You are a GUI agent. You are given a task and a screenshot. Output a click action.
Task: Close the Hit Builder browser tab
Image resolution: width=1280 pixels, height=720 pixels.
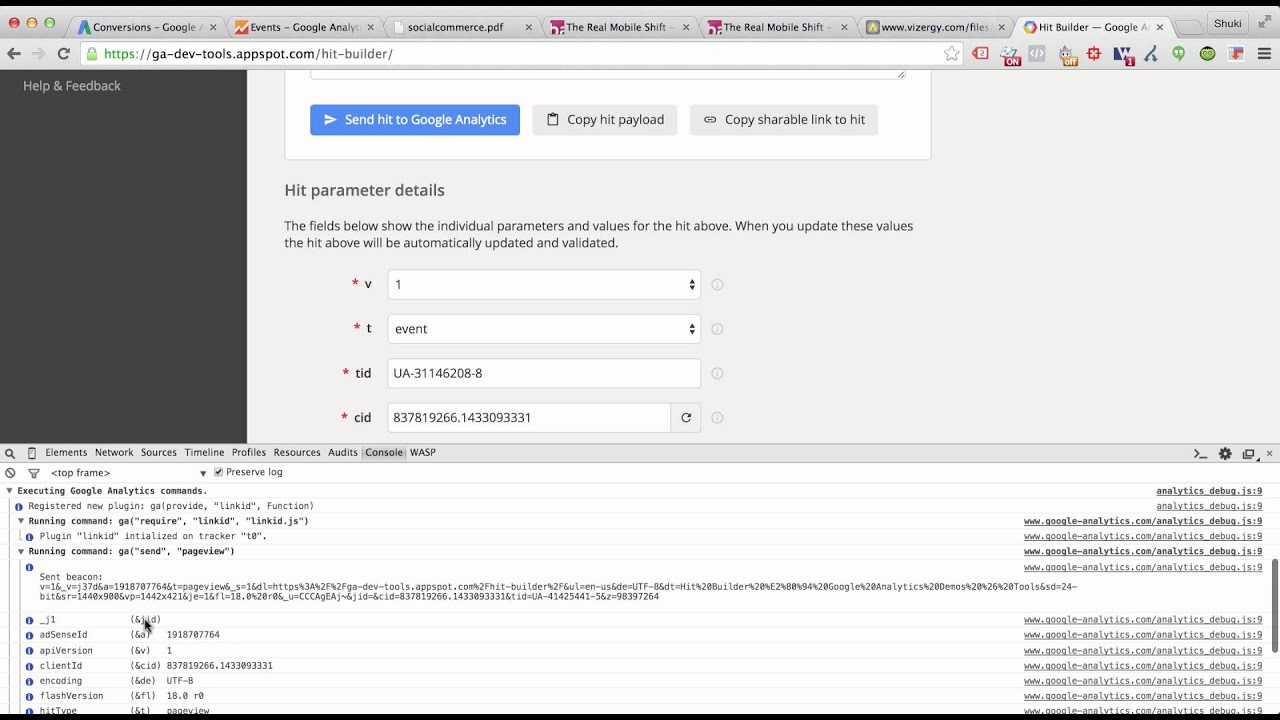(1159, 27)
